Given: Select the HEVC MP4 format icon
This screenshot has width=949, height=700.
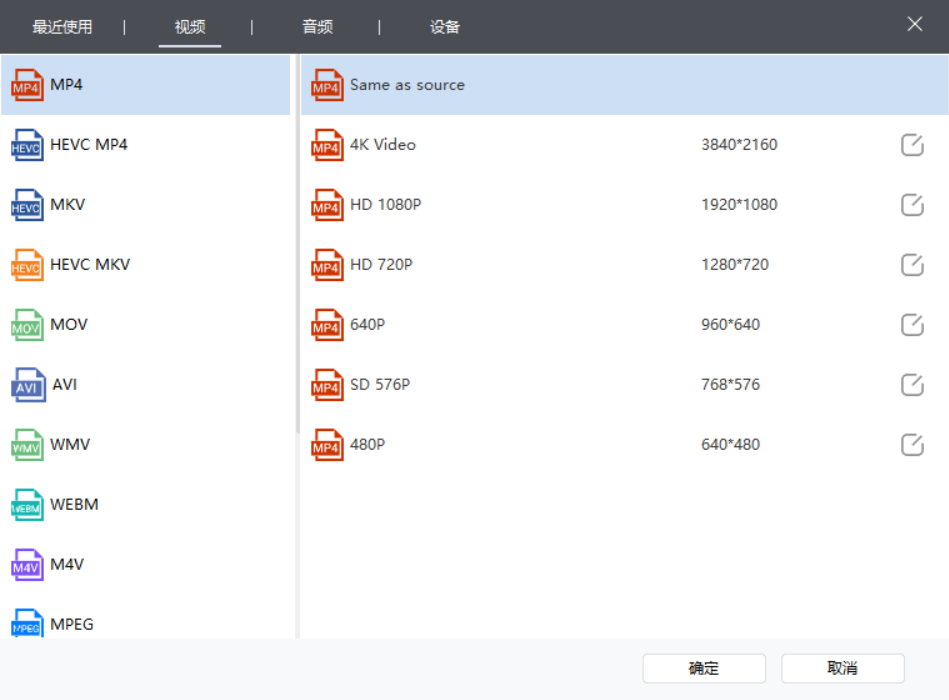Looking at the screenshot, I should (x=29, y=144).
